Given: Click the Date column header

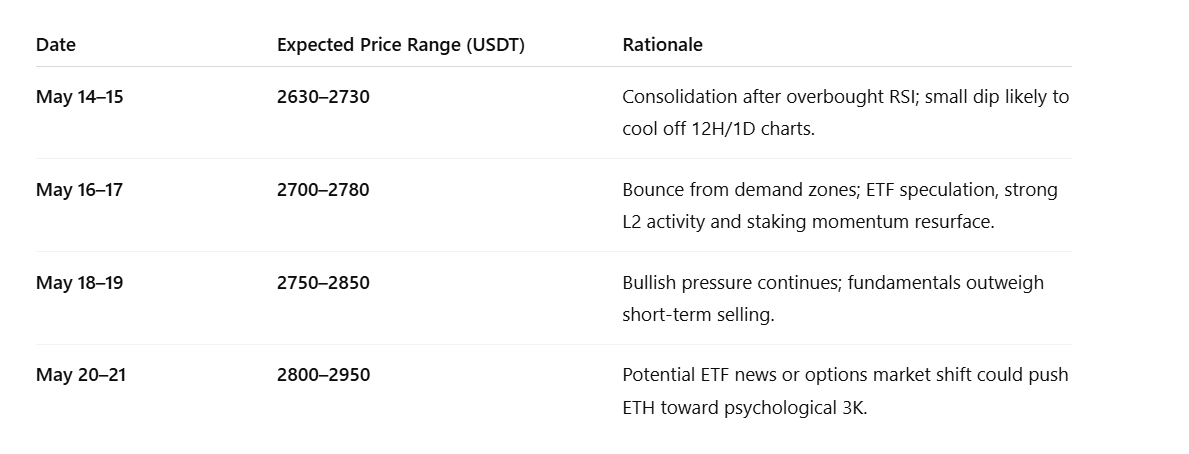Looking at the screenshot, I should (x=56, y=45).
